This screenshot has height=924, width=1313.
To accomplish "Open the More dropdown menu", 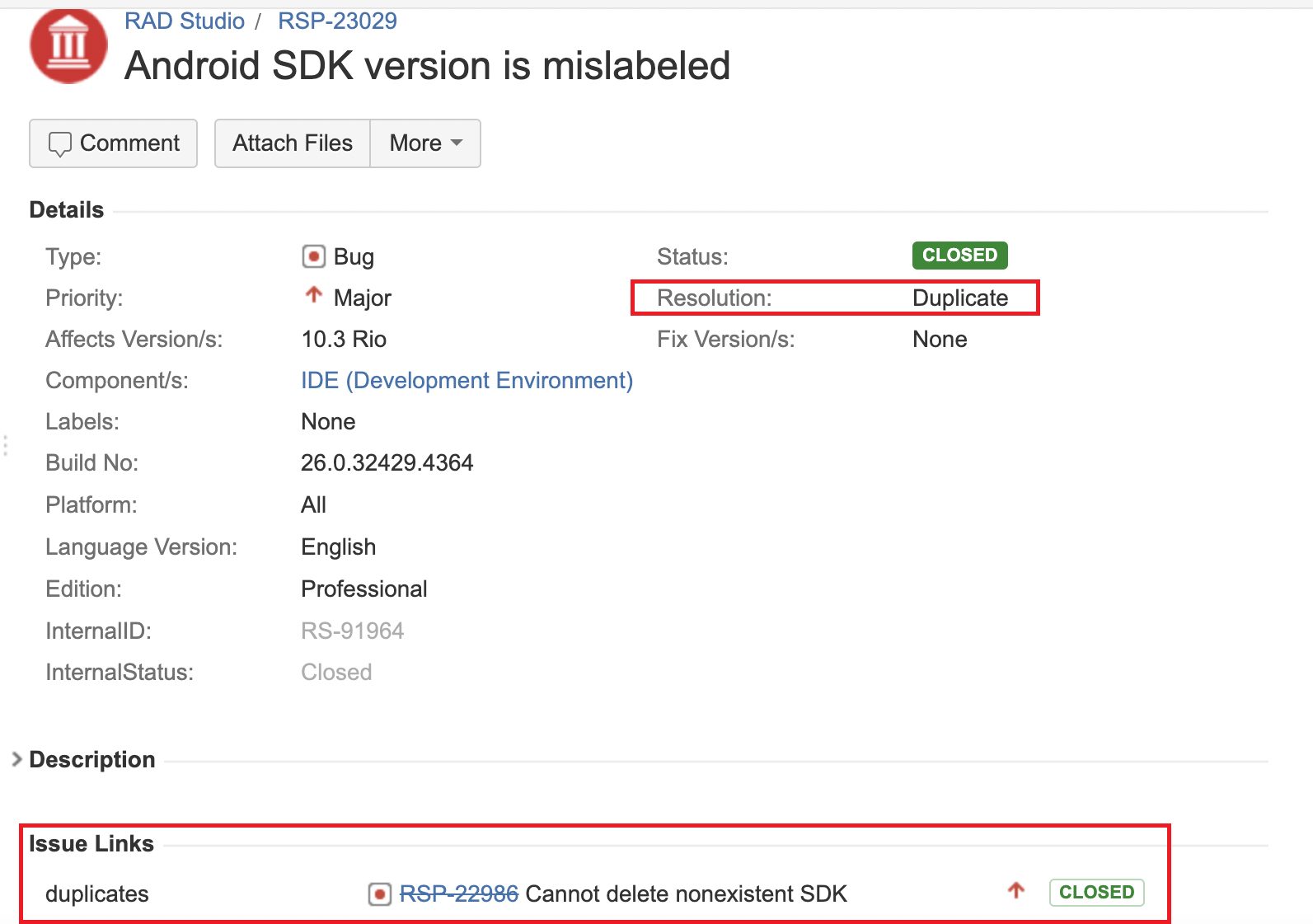I will pos(425,143).
